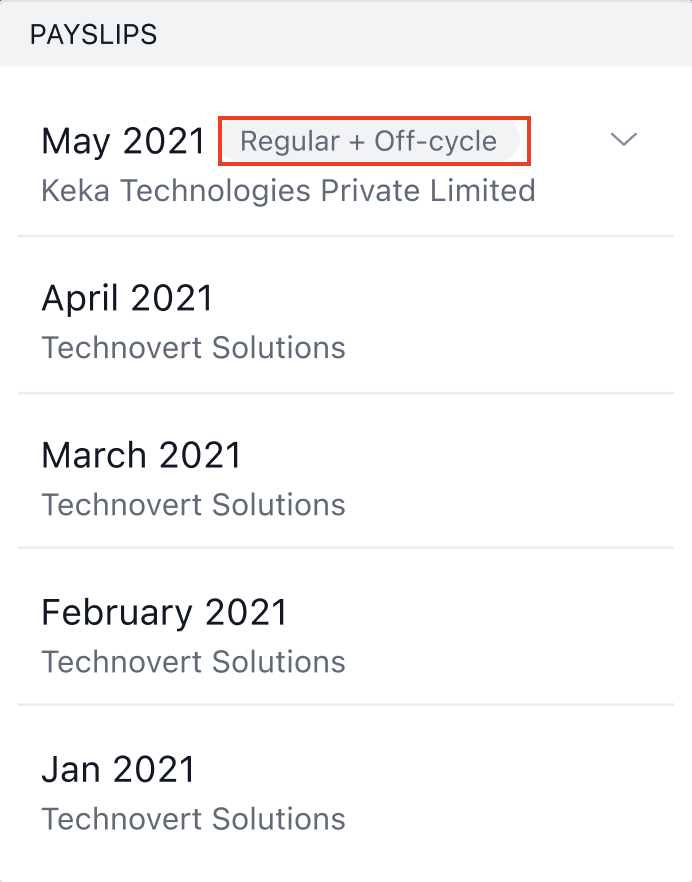The width and height of the screenshot is (692, 882).
Task: Collapse the May 2021 details chevron
Action: (623, 140)
